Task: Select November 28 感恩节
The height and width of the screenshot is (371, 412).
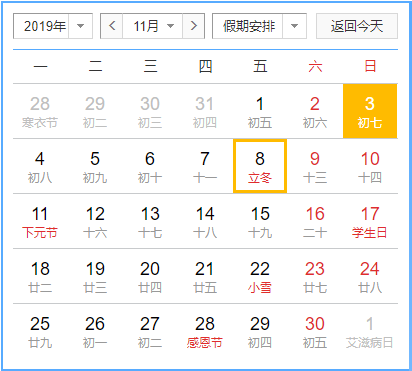Action: pos(205,331)
